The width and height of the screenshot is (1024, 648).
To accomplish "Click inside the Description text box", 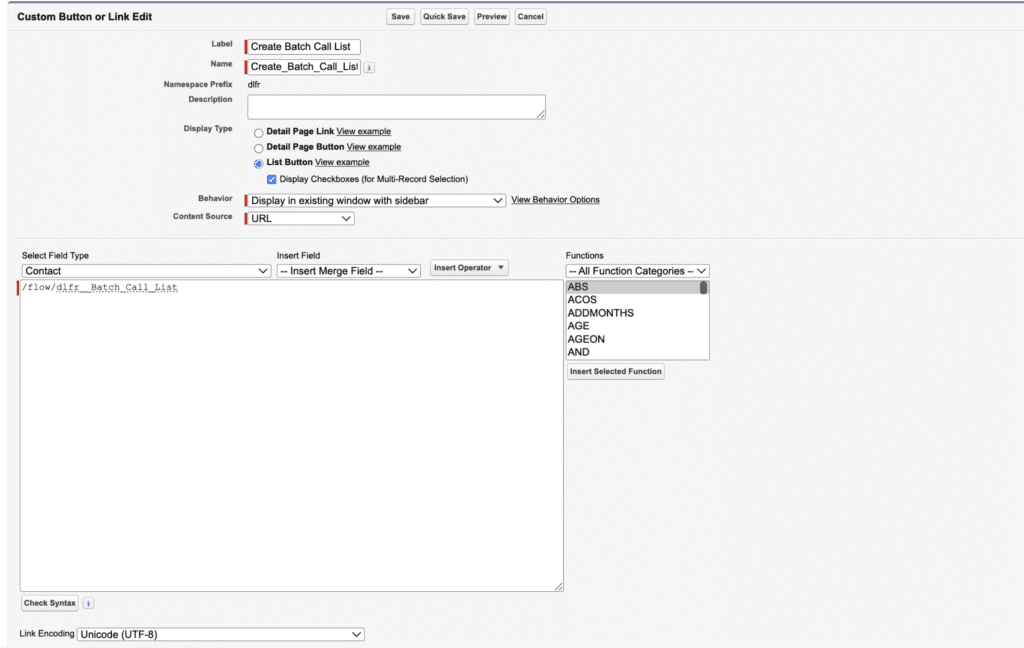I will (396, 107).
